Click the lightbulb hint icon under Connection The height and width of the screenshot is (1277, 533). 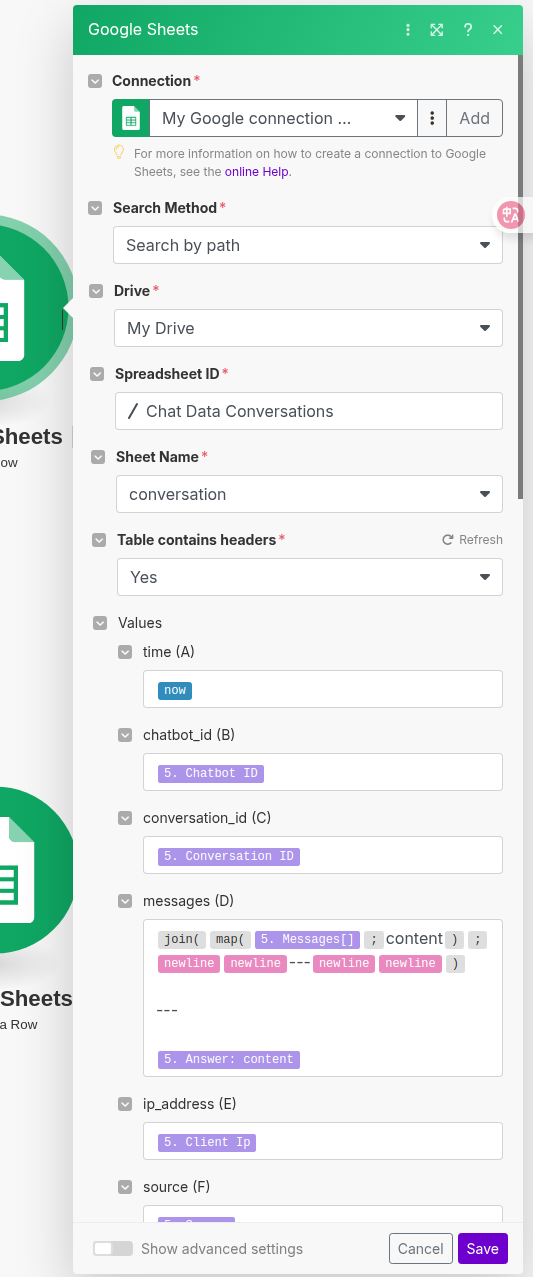tap(119, 153)
